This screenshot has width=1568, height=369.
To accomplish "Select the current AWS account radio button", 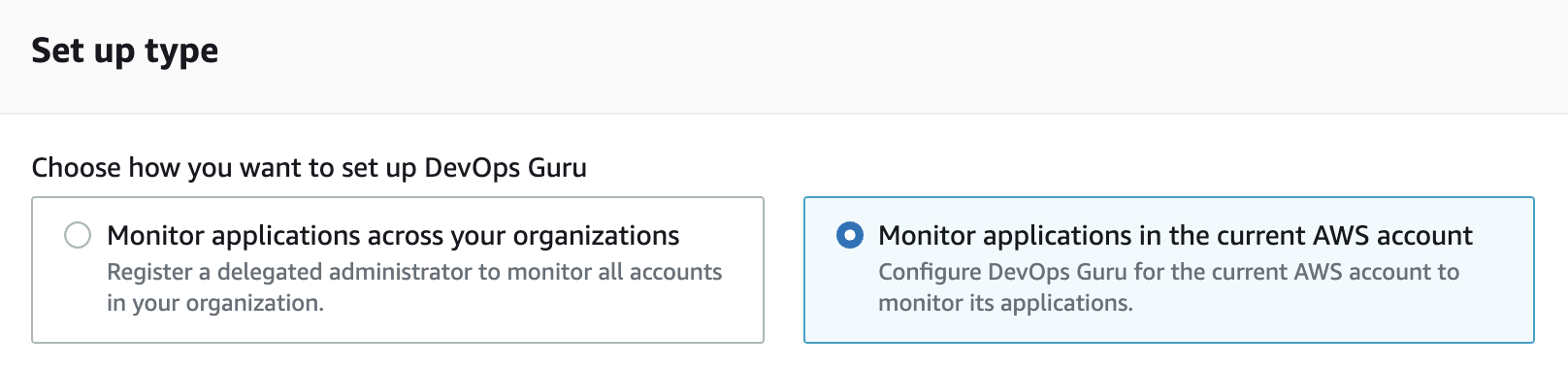I will [849, 235].
